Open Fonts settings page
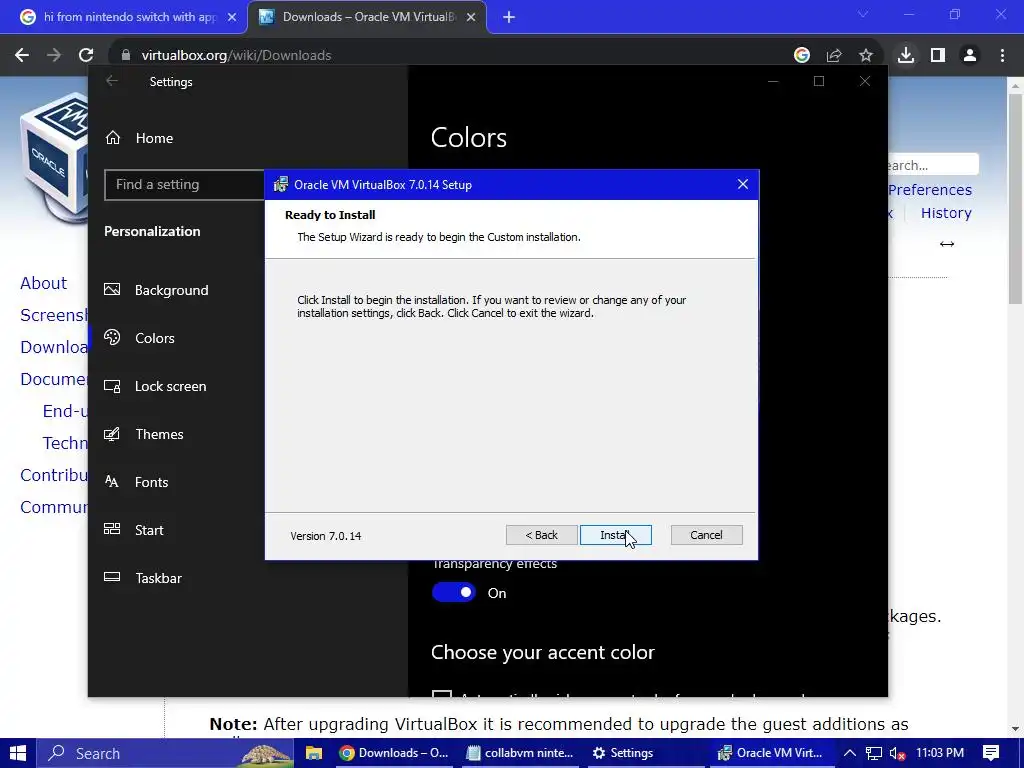1024x768 pixels. tap(152, 482)
